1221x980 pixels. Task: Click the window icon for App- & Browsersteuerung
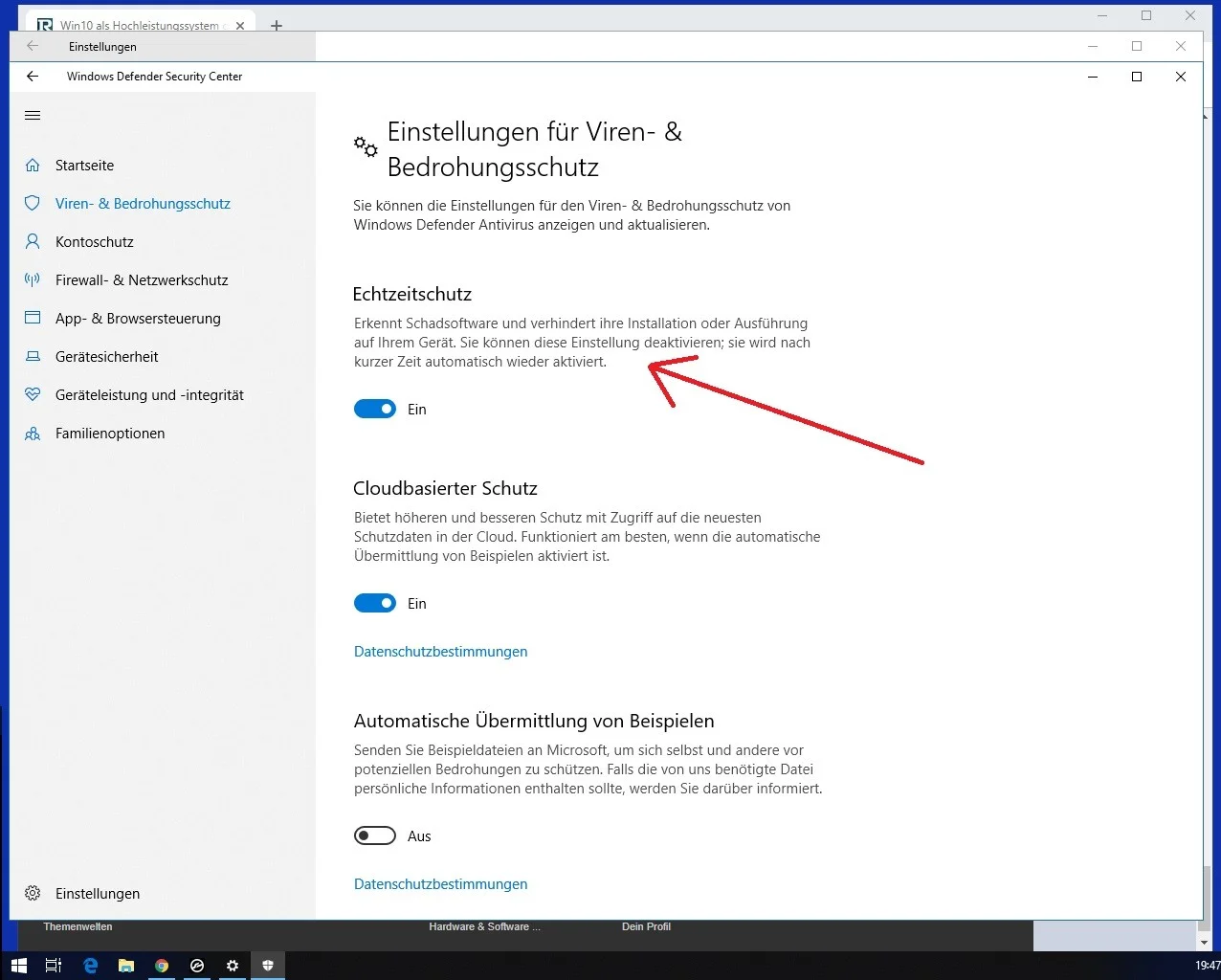pos(33,318)
